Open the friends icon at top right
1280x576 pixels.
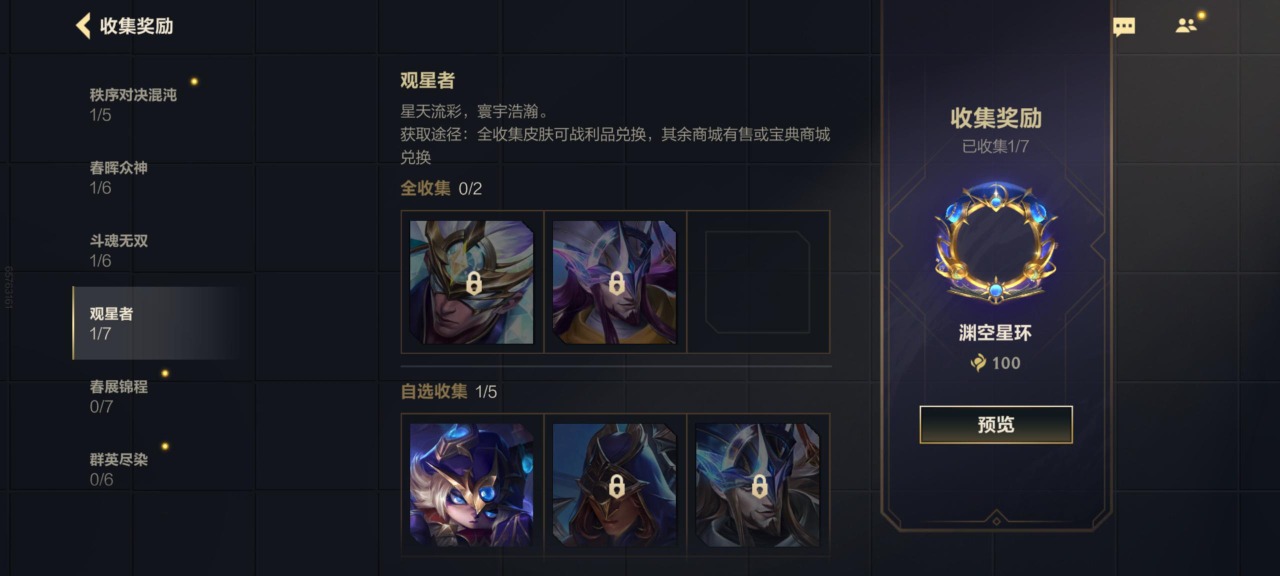click(x=1186, y=26)
